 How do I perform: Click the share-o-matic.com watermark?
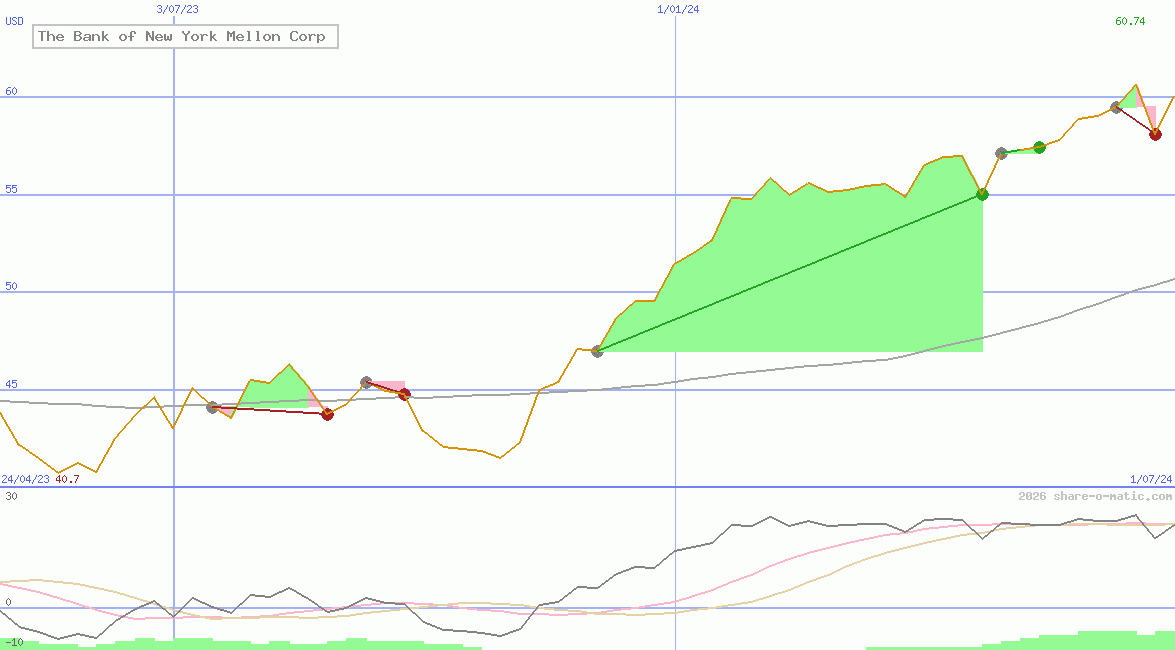tap(1095, 496)
